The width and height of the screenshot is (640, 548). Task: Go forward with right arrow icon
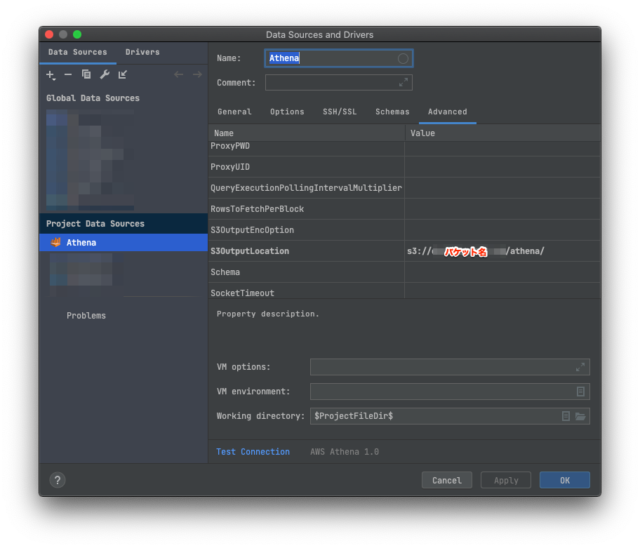pos(198,74)
